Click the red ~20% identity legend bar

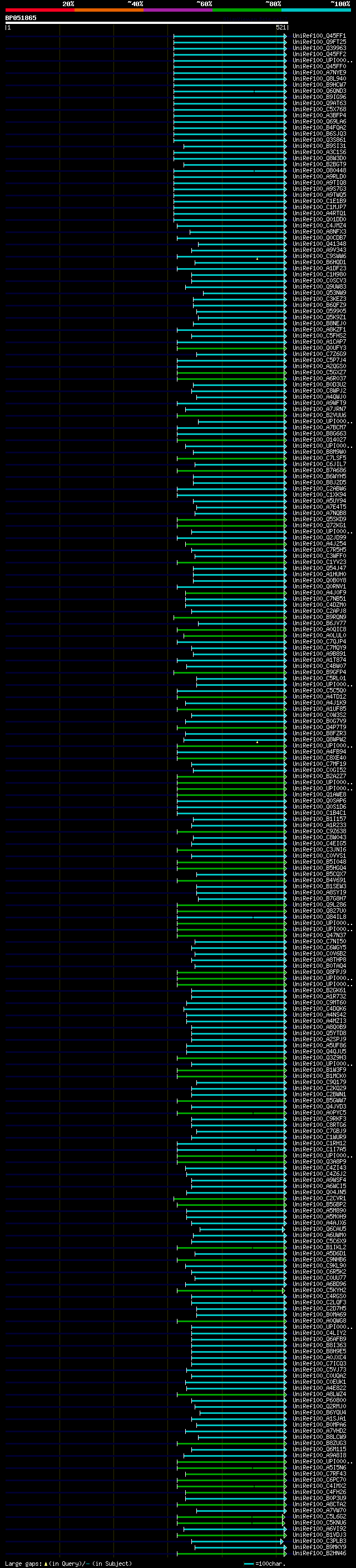pyautogui.click(x=39, y=10)
